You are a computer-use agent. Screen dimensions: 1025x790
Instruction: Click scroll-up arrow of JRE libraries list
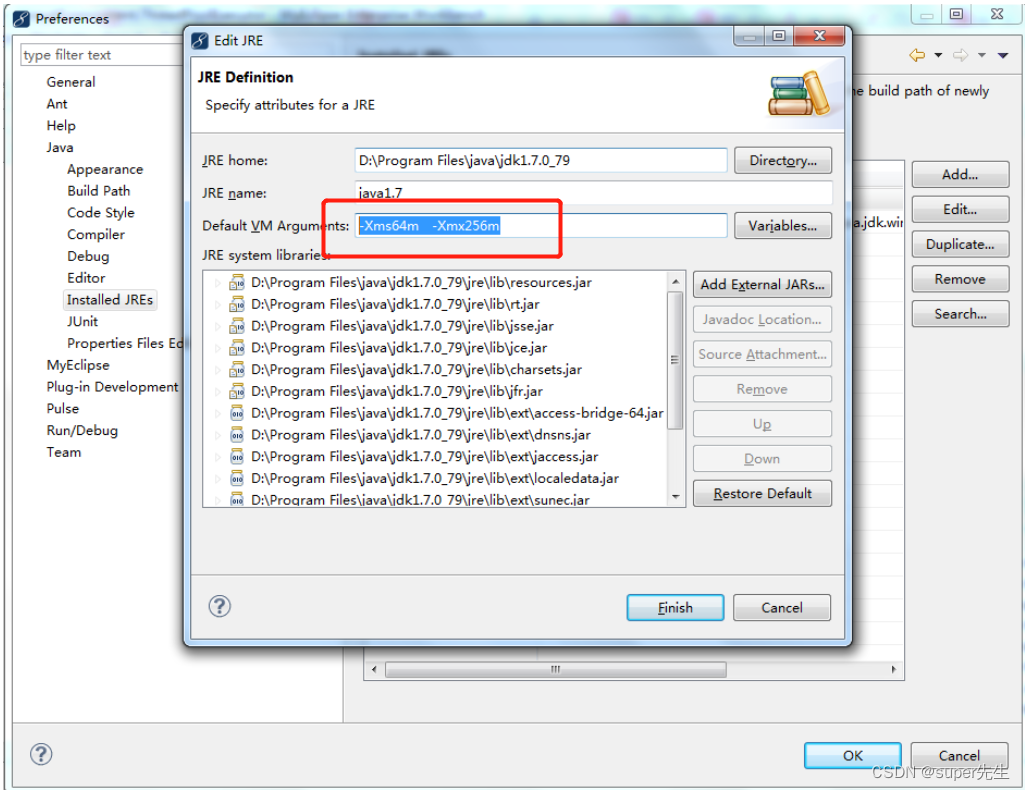coord(675,282)
